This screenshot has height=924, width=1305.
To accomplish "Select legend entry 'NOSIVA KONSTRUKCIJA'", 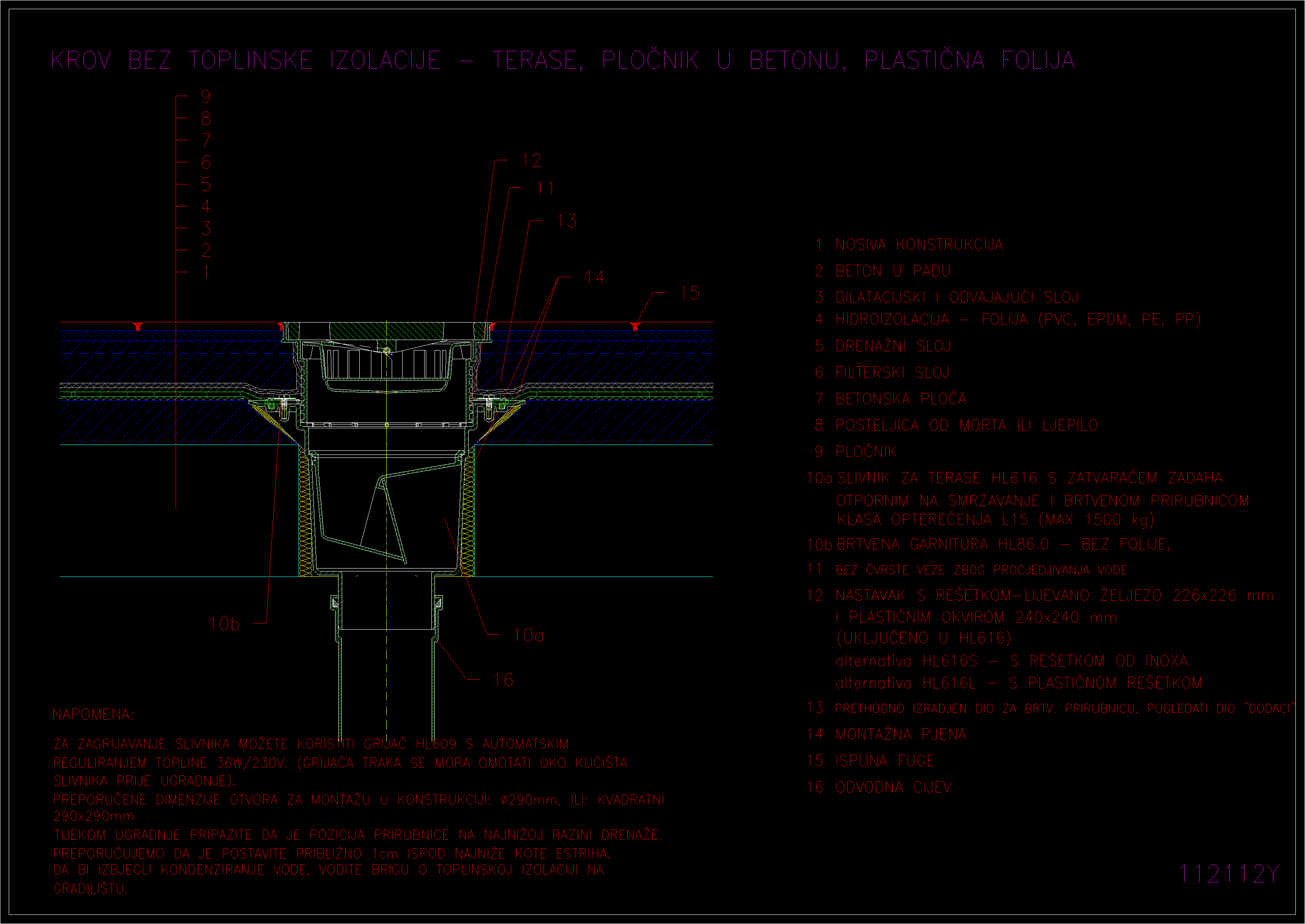I will pyautogui.click(x=919, y=245).
